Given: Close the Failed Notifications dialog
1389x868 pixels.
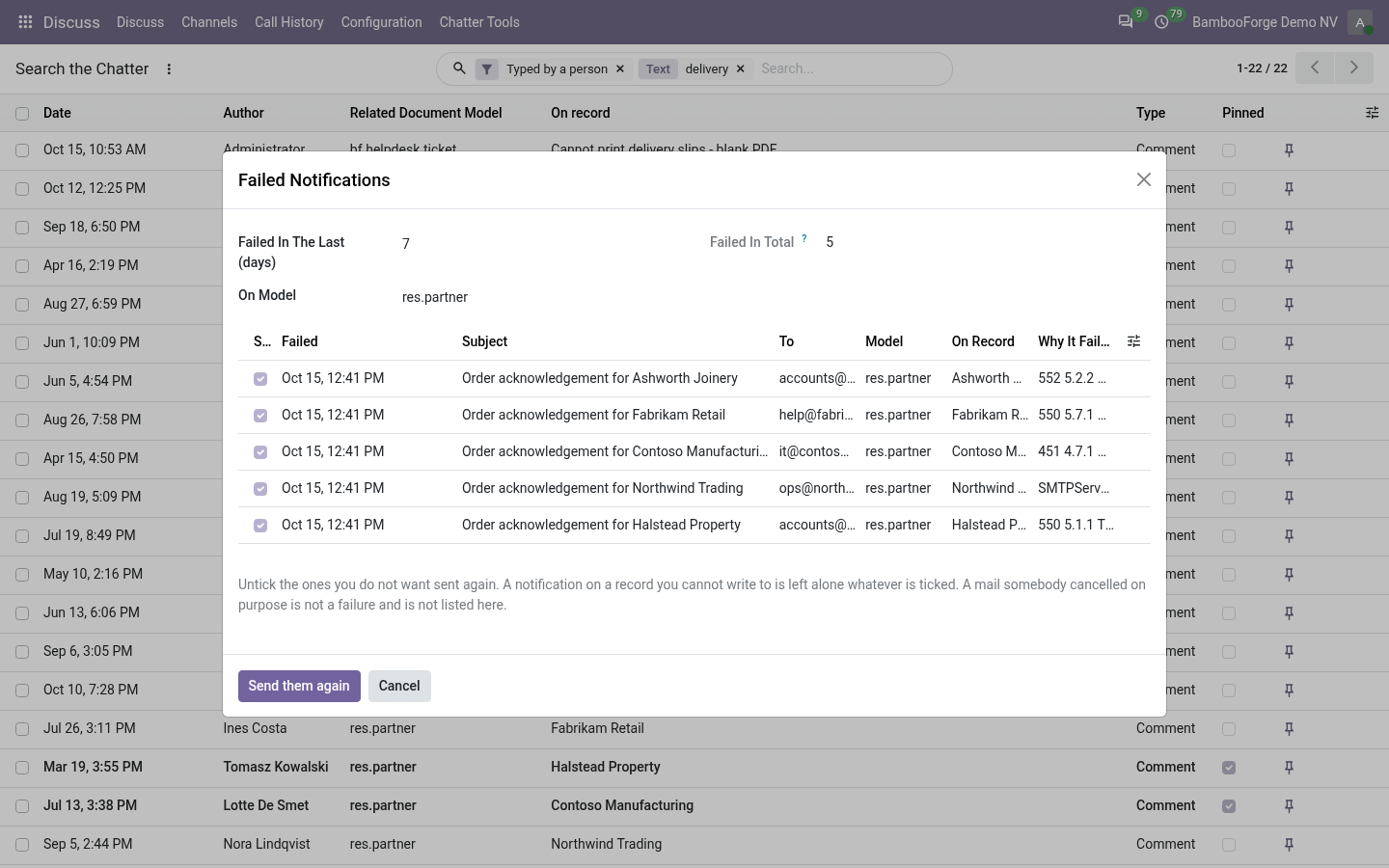Looking at the screenshot, I should pyautogui.click(x=1144, y=179).
